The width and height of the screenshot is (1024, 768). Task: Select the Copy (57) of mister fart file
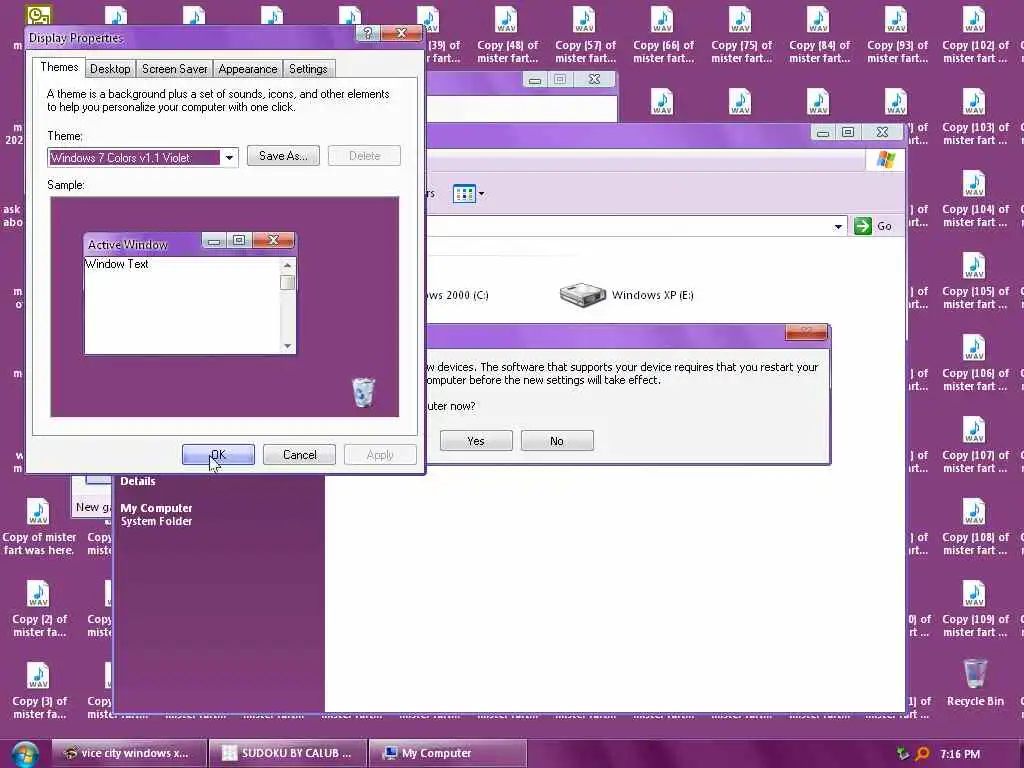(x=585, y=36)
